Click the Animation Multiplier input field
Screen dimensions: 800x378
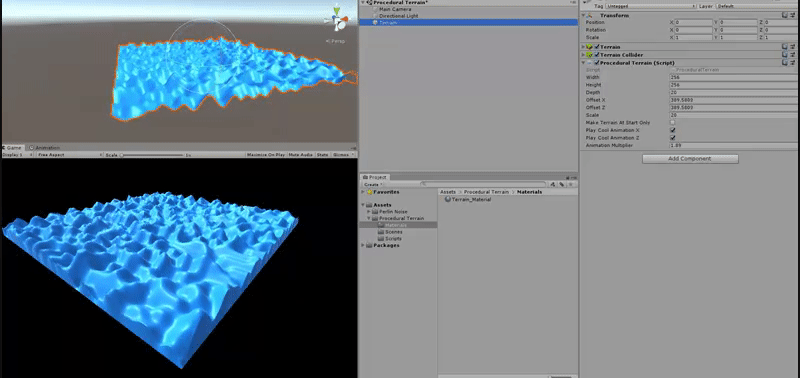[x=734, y=145]
